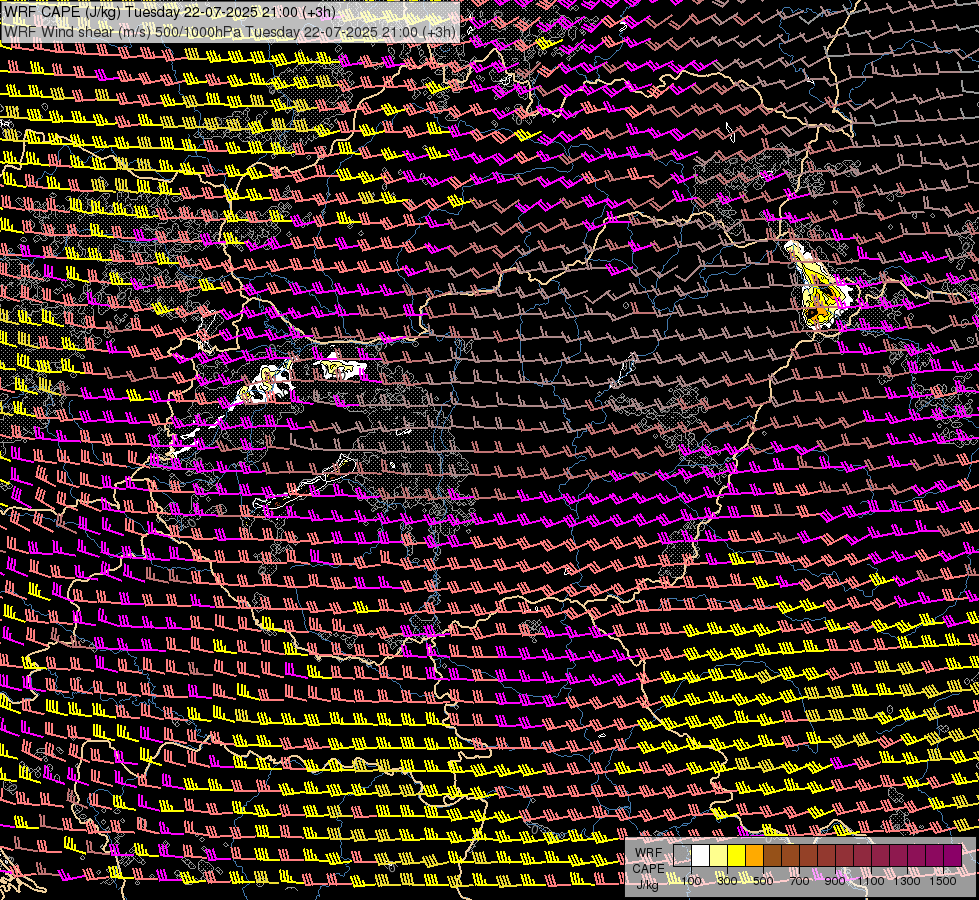979x900 pixels.
Task: Click legend value '100'
Action: pyautogui.click(x=691, y=881)
